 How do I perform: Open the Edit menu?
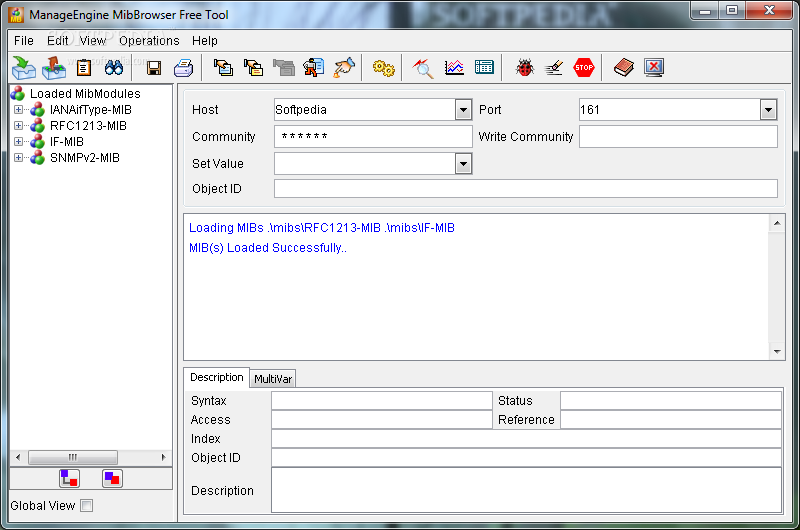click(x=57, y=41)
